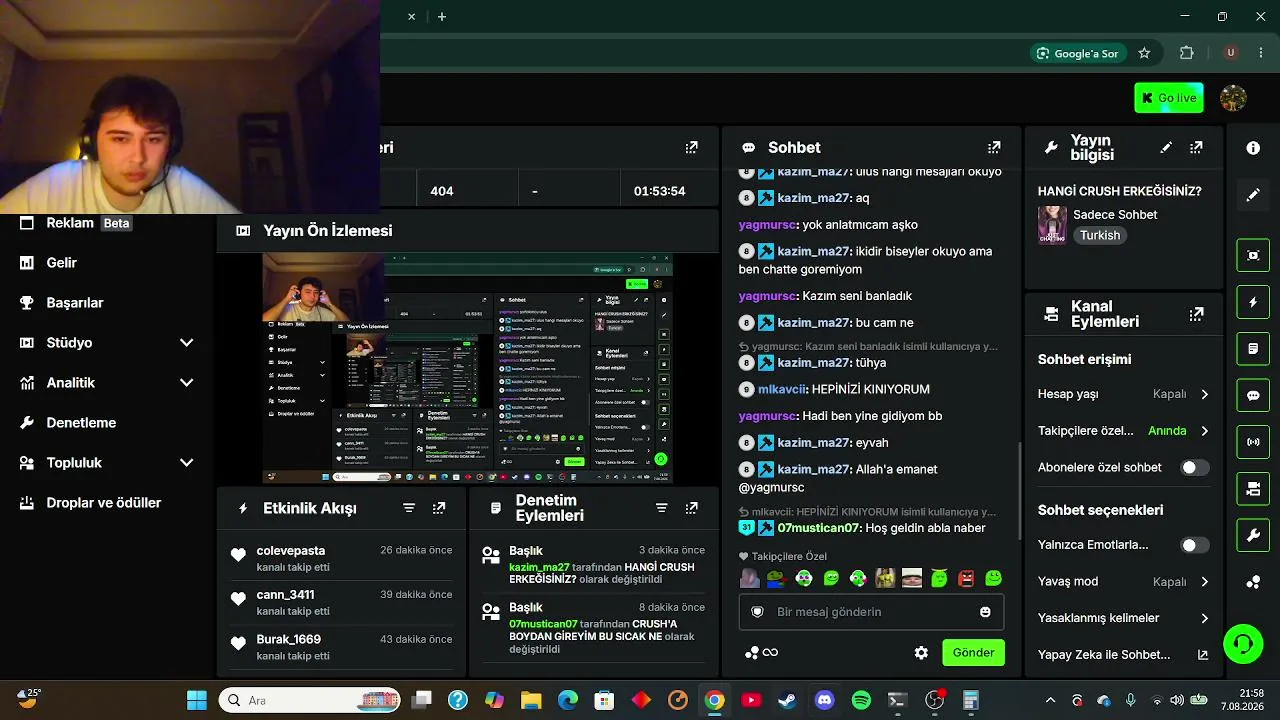Select the angry red emote
This screenshot has width=1280, height=720.
coord(966,578)
